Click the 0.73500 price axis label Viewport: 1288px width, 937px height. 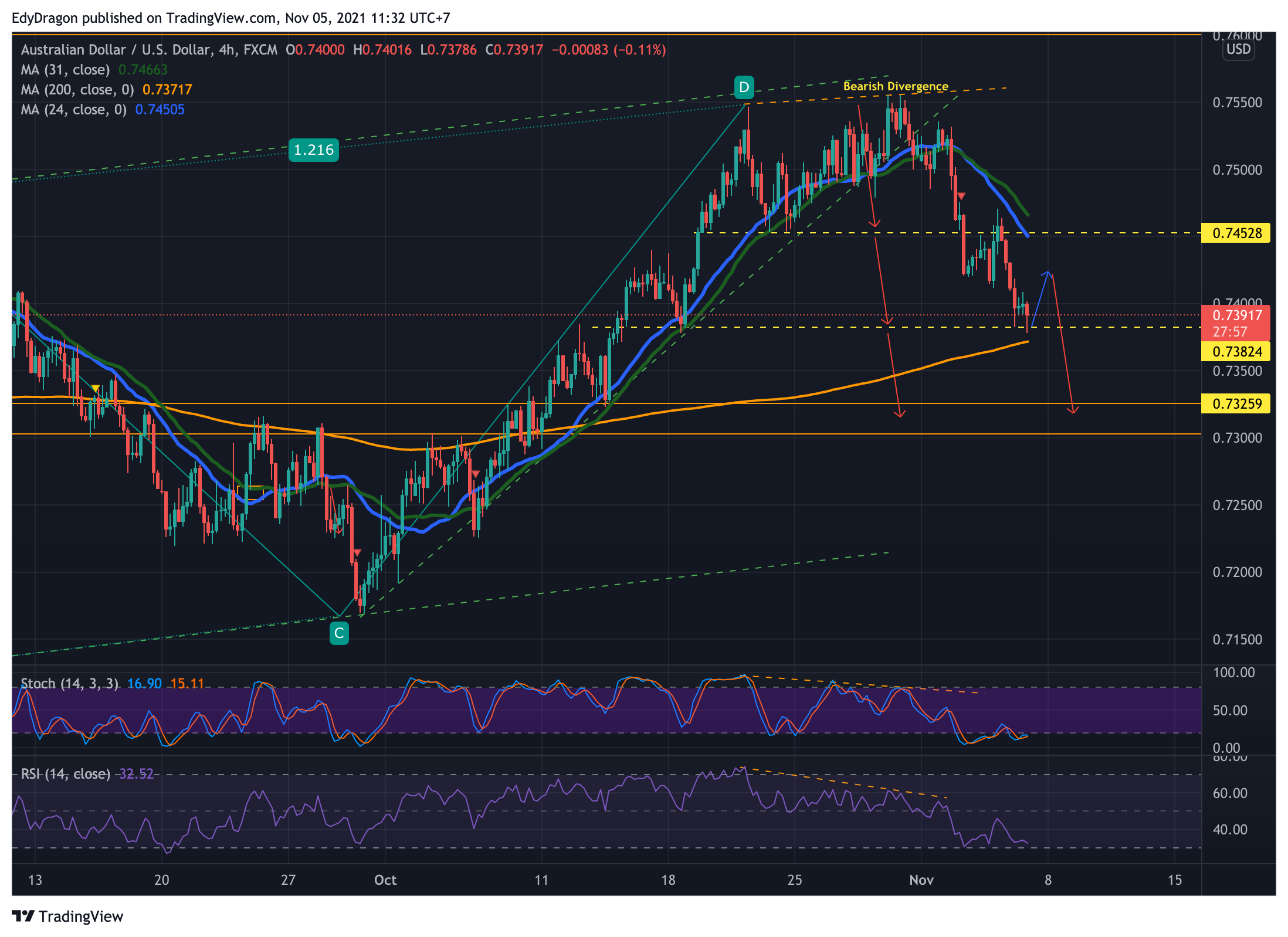point(1237,371)
